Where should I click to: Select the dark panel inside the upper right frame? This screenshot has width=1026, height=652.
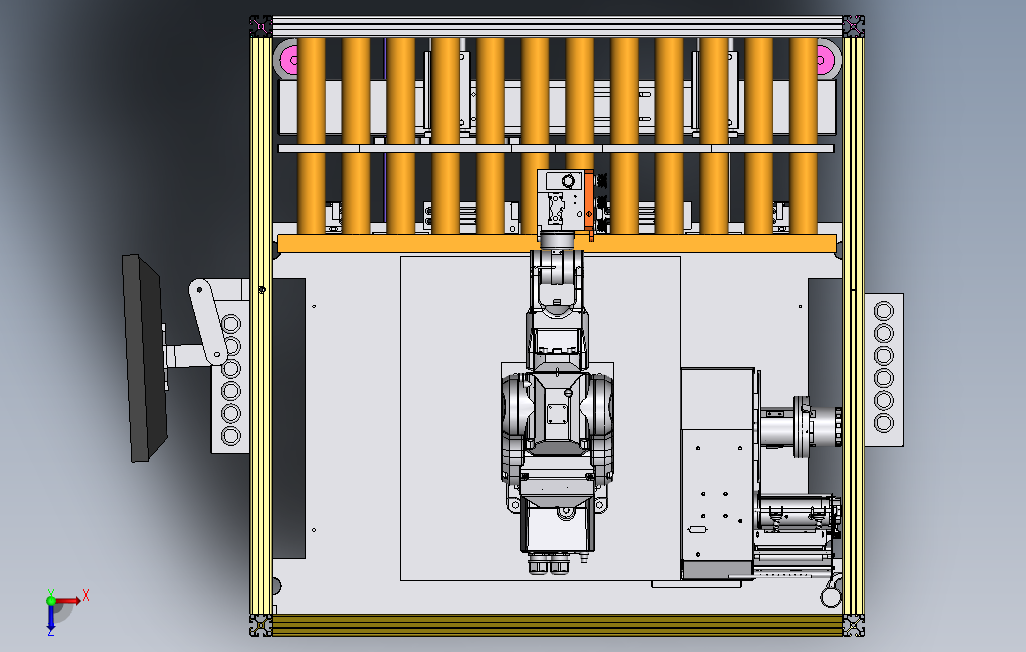coord(825,337)
